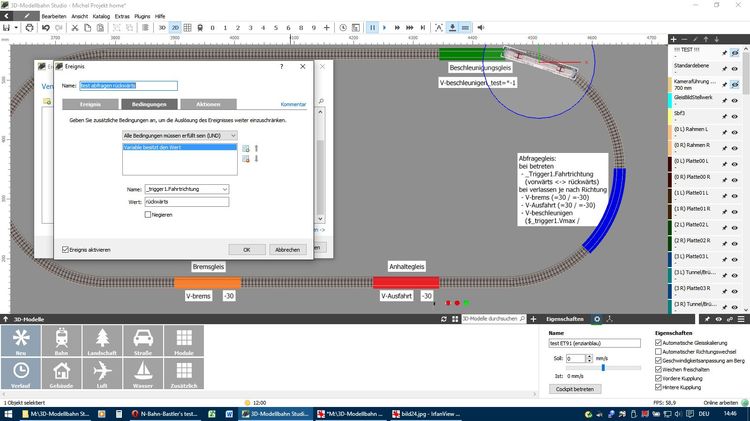Click the copy icon in the toolbar
Viewport: 750px width, 421px height.
coord(88,28)
